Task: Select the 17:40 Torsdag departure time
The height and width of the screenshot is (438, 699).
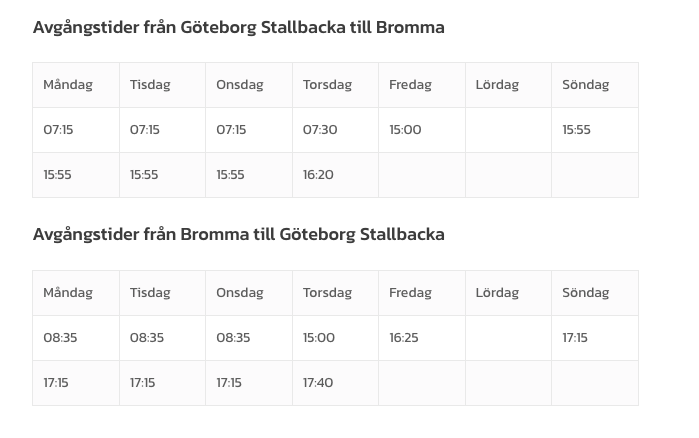Action: pyautogui.click(x=318, y=383)
